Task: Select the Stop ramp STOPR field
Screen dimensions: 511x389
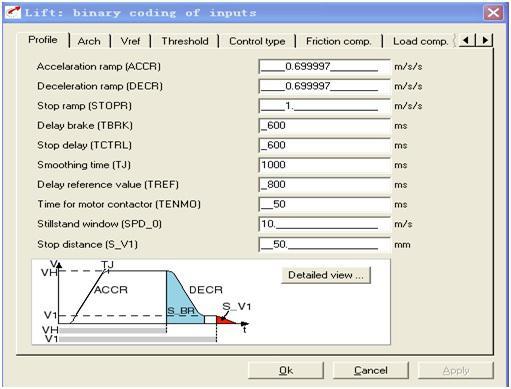Action: click(324, 106)
